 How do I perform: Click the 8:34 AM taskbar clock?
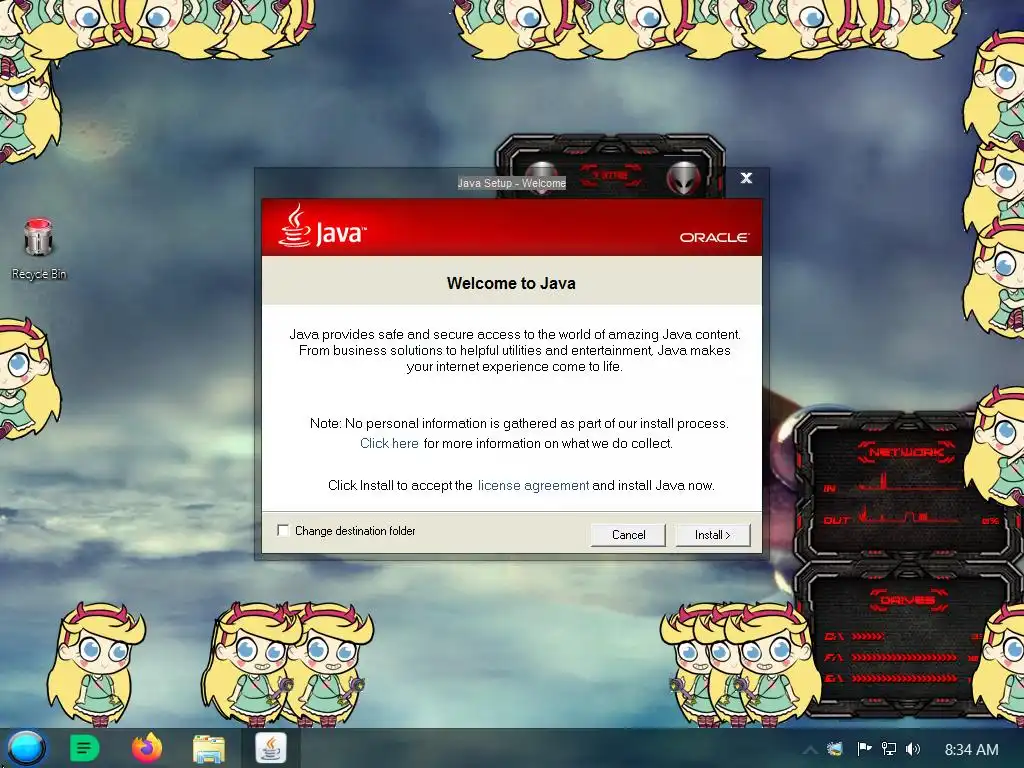click(x=971, y=750)
